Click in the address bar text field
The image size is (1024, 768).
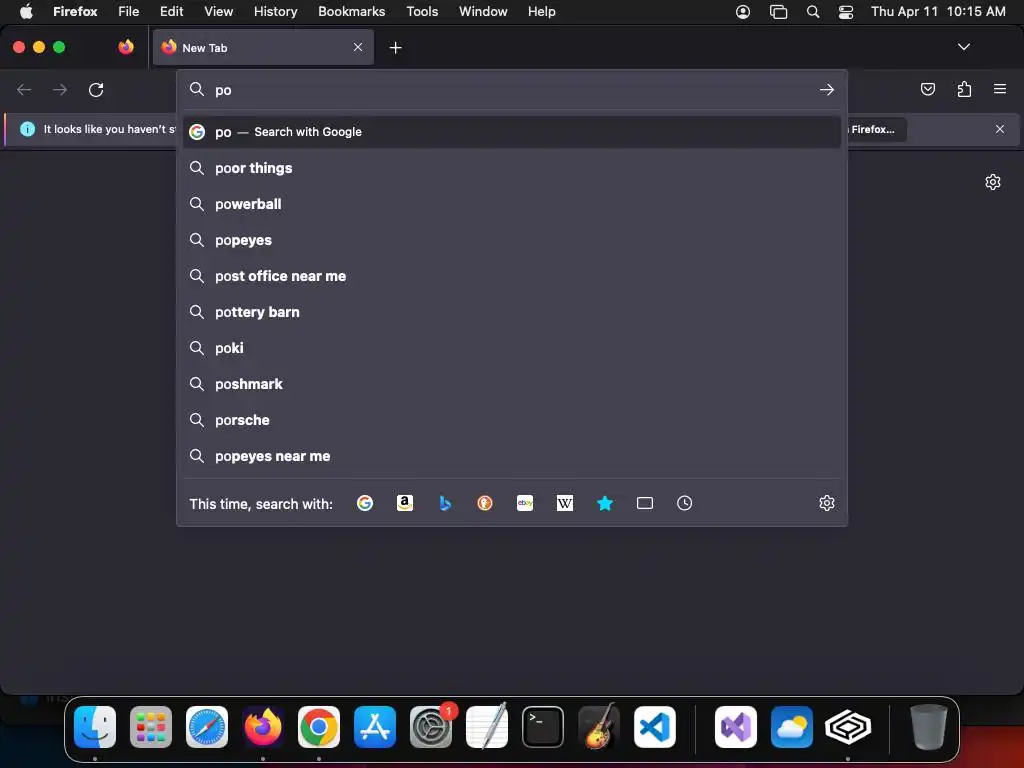pos(513,89)
